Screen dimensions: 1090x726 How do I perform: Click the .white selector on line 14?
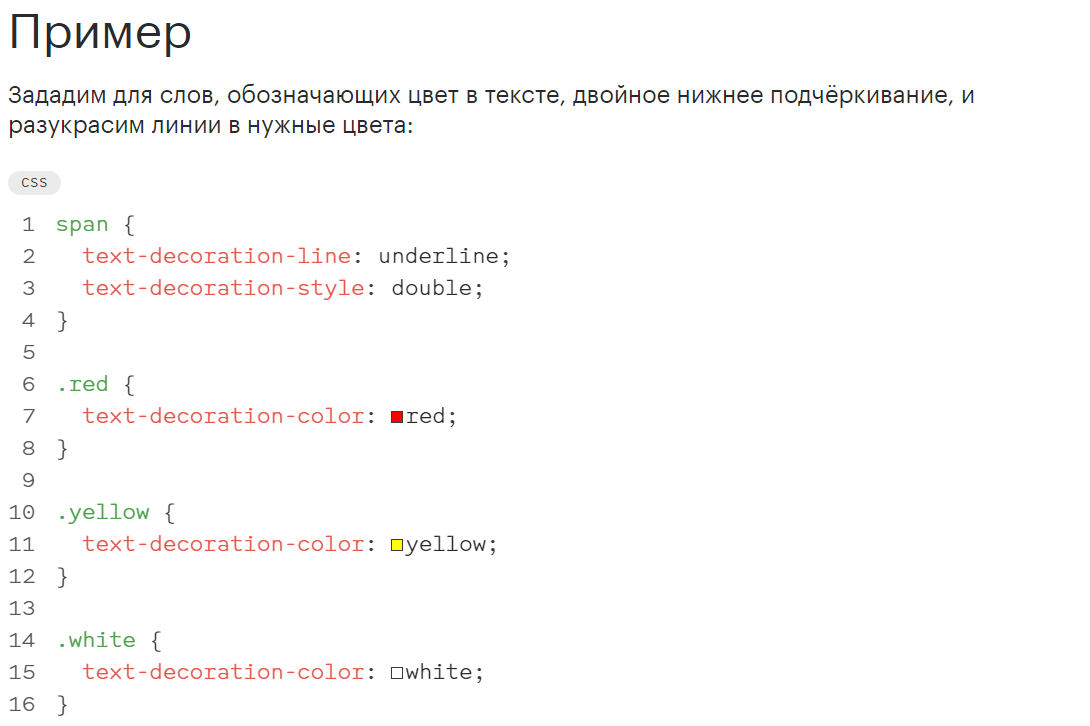pos(97,640)
